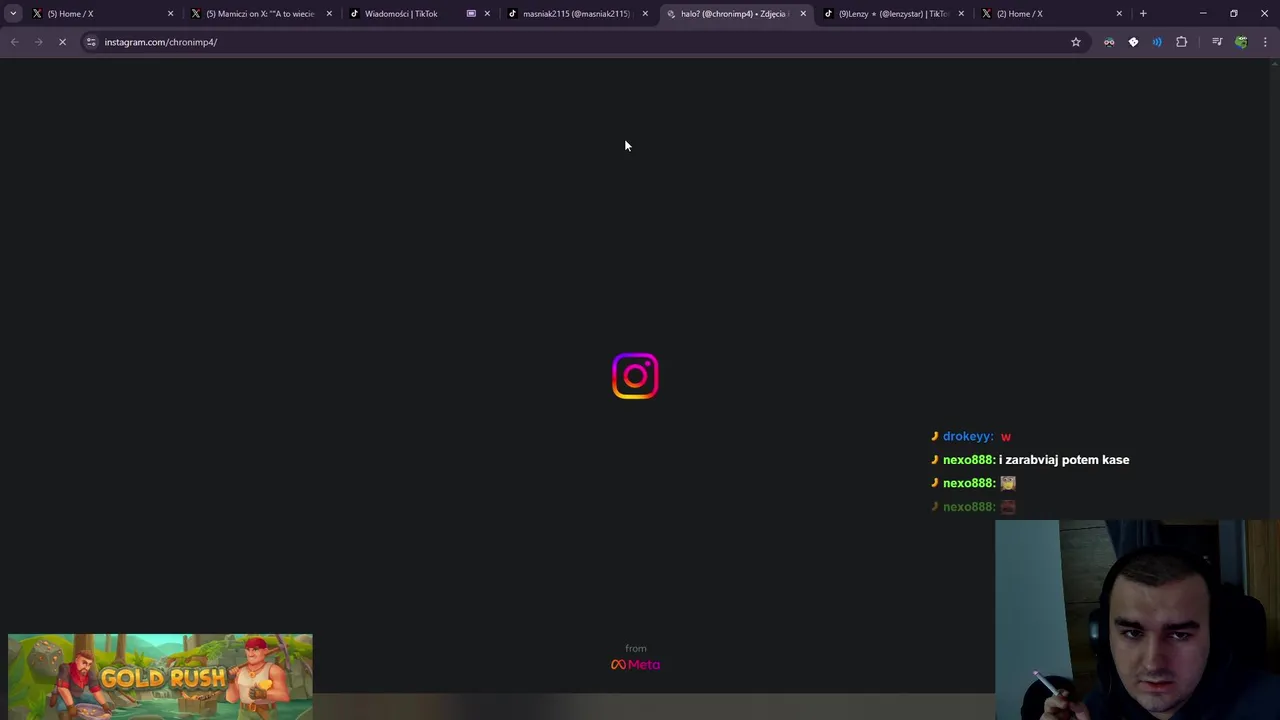Open the media controls music-note icon
Screen dimensions: 1280x720
(x=1217, y=42)
